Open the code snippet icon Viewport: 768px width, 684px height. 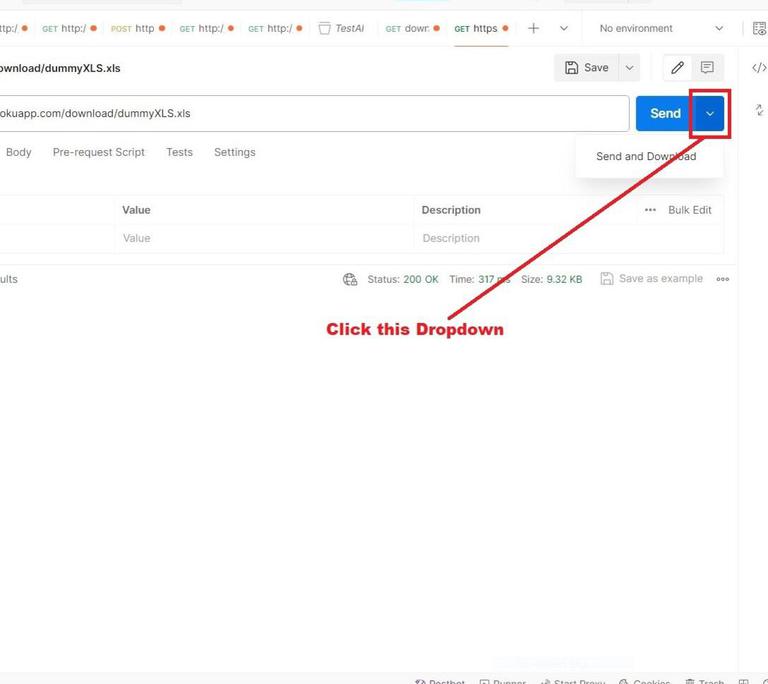point(759,68)
